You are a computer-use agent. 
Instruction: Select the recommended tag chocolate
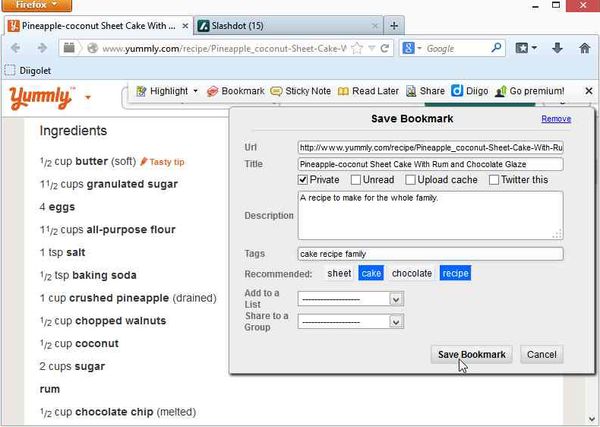coord(412,274)
